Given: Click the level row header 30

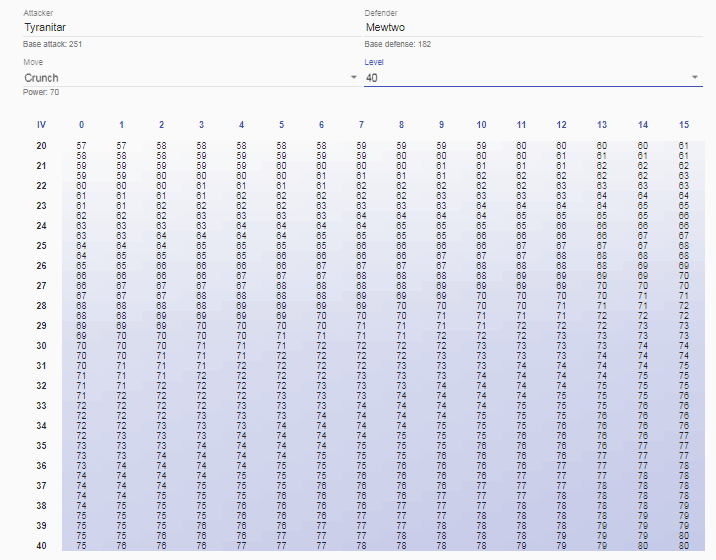Looking at the screenshot, I should click(42, 346).
